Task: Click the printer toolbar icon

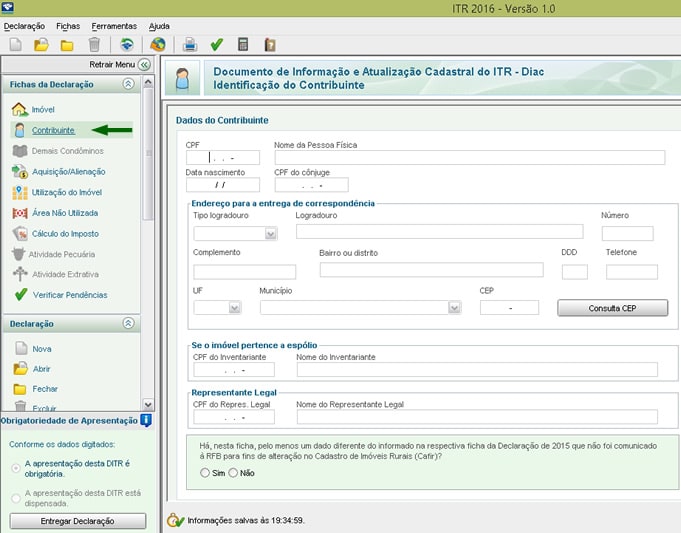Action: (190, 44)
